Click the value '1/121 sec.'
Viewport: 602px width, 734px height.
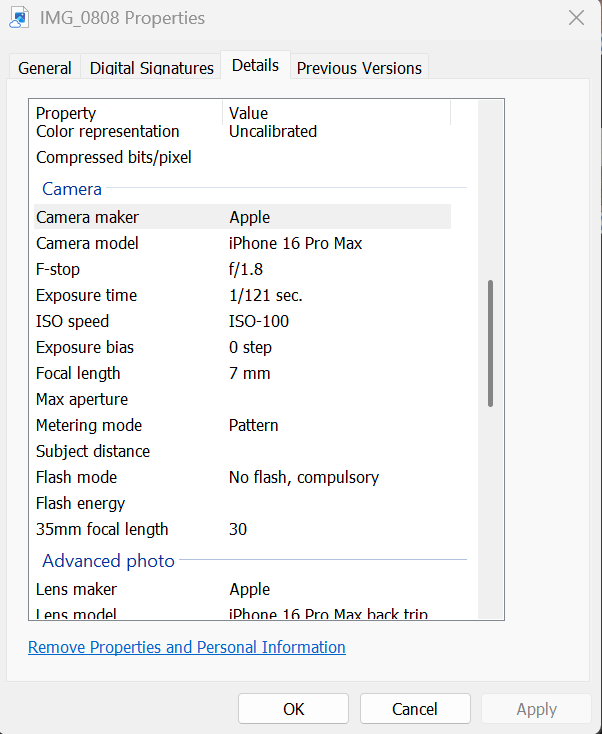(x=265, y=295)
